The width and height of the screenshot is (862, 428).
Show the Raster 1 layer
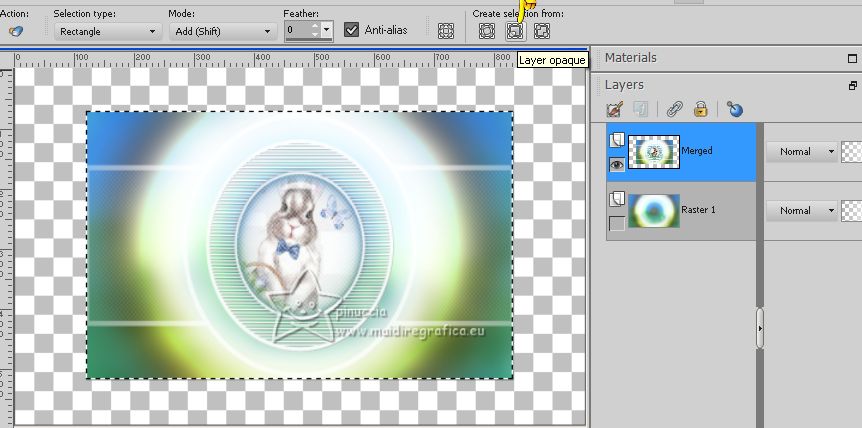pos(617,223)
